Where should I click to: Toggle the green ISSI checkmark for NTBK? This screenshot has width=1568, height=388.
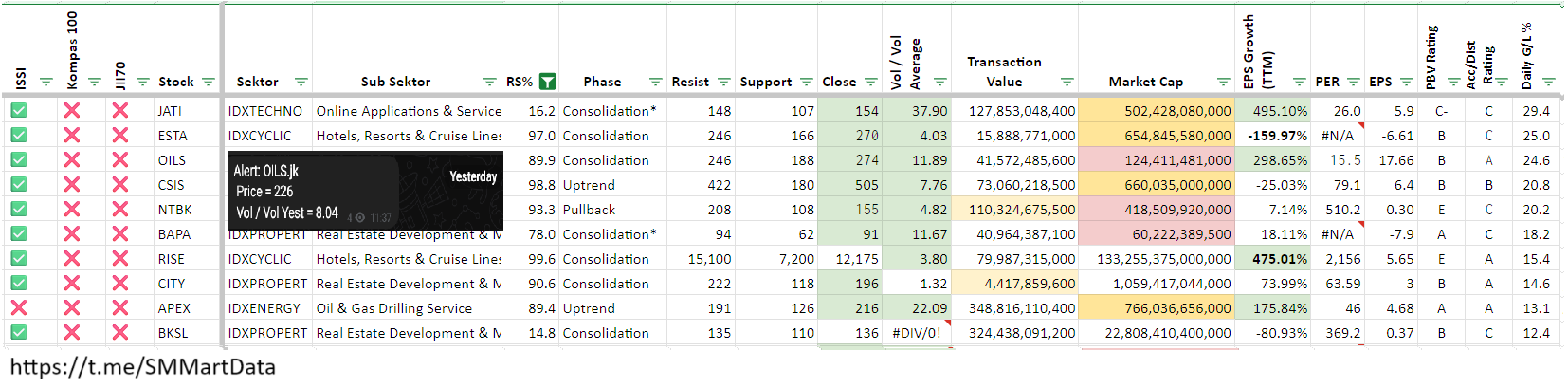[x=18, y=210]
